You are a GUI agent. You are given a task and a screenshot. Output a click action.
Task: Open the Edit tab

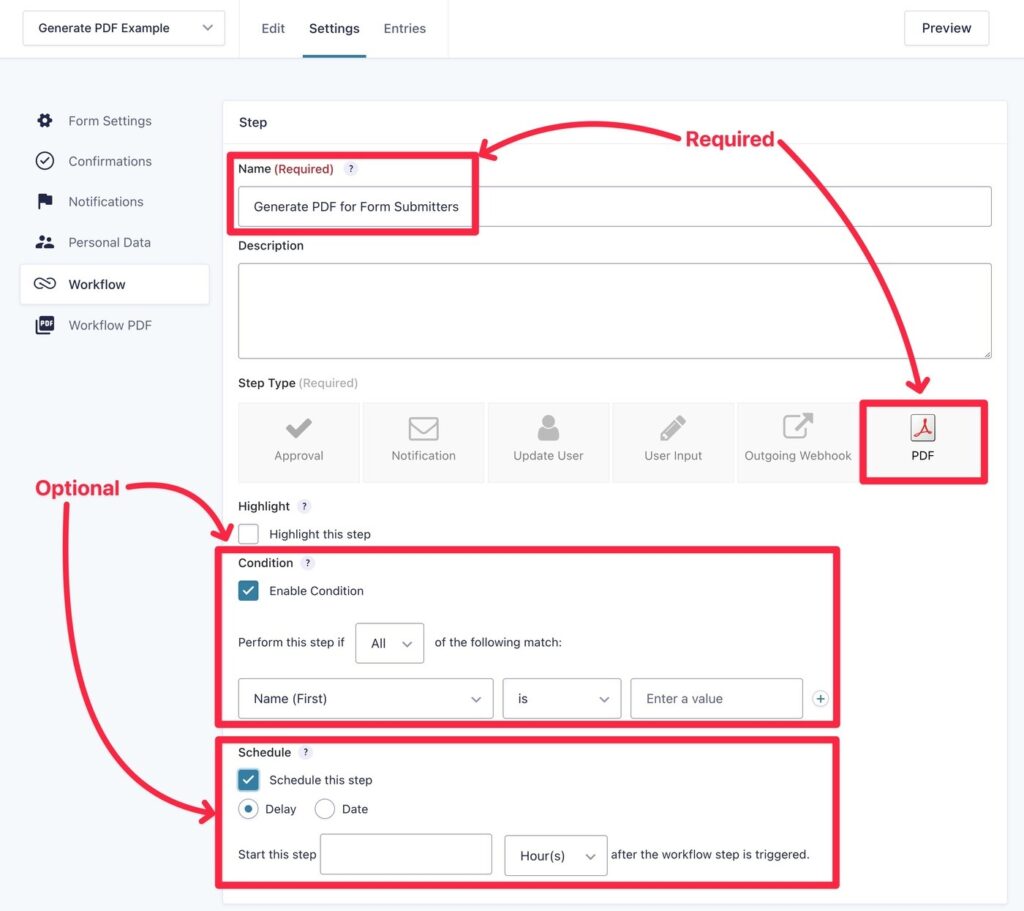[x=272, y=28]
